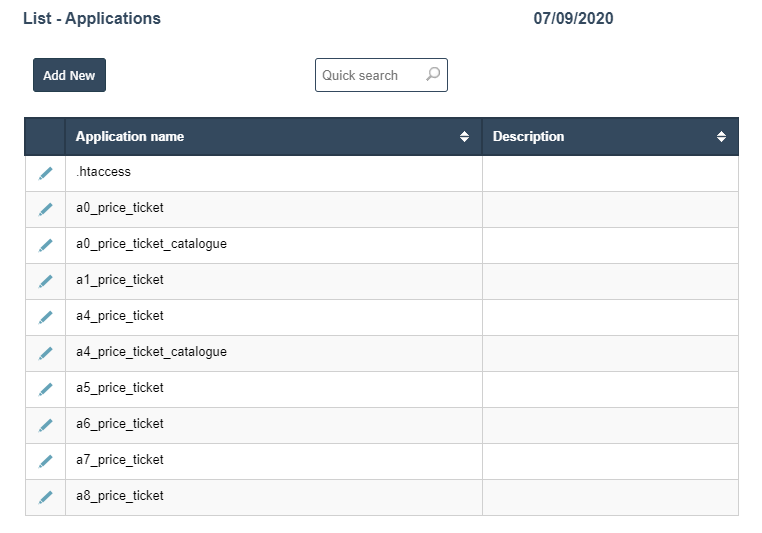
Task: Click the edit pencil for .htaccess
Action: click(45, 173)
